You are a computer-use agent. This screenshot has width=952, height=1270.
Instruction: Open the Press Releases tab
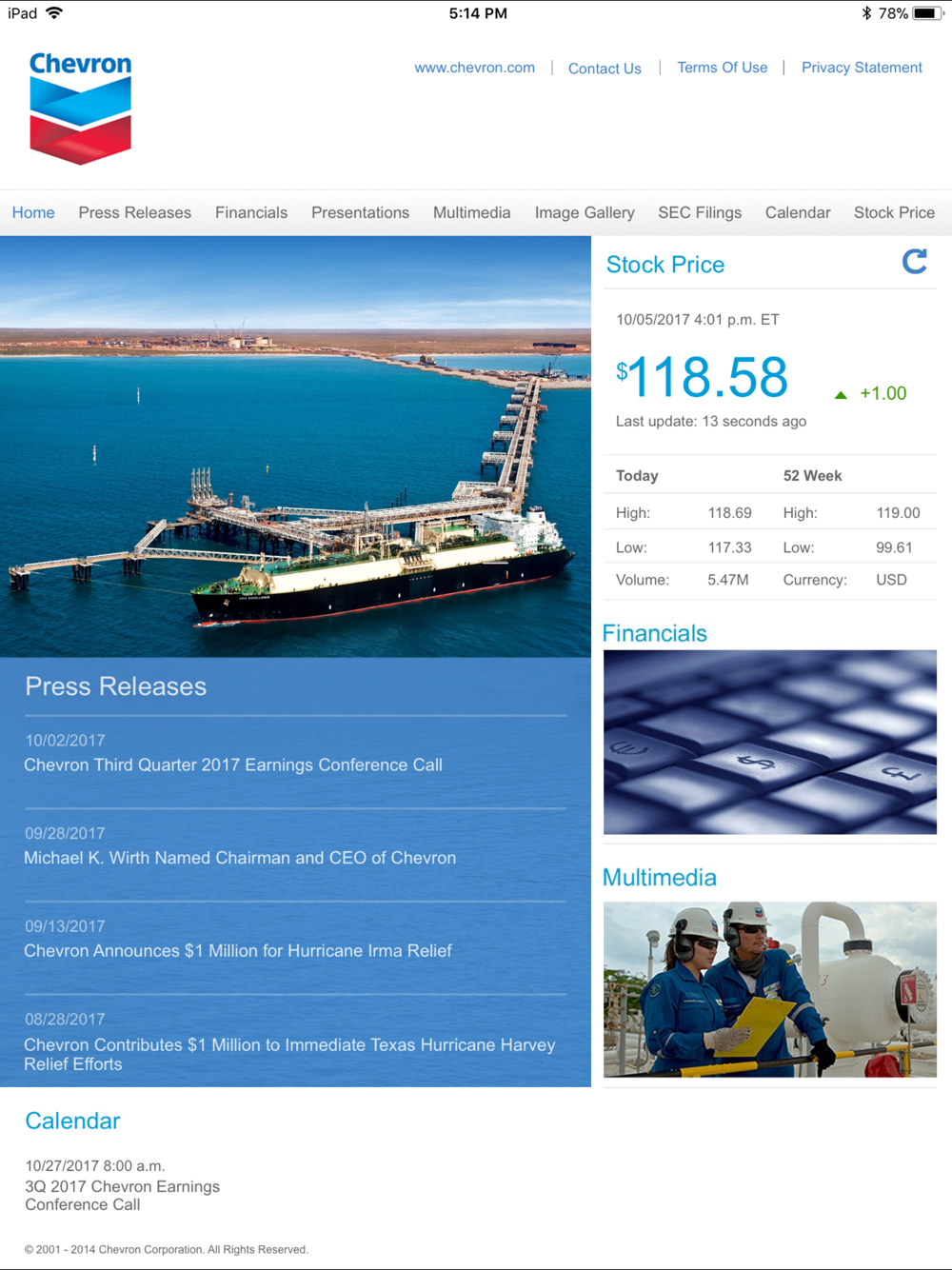[134, 212]
